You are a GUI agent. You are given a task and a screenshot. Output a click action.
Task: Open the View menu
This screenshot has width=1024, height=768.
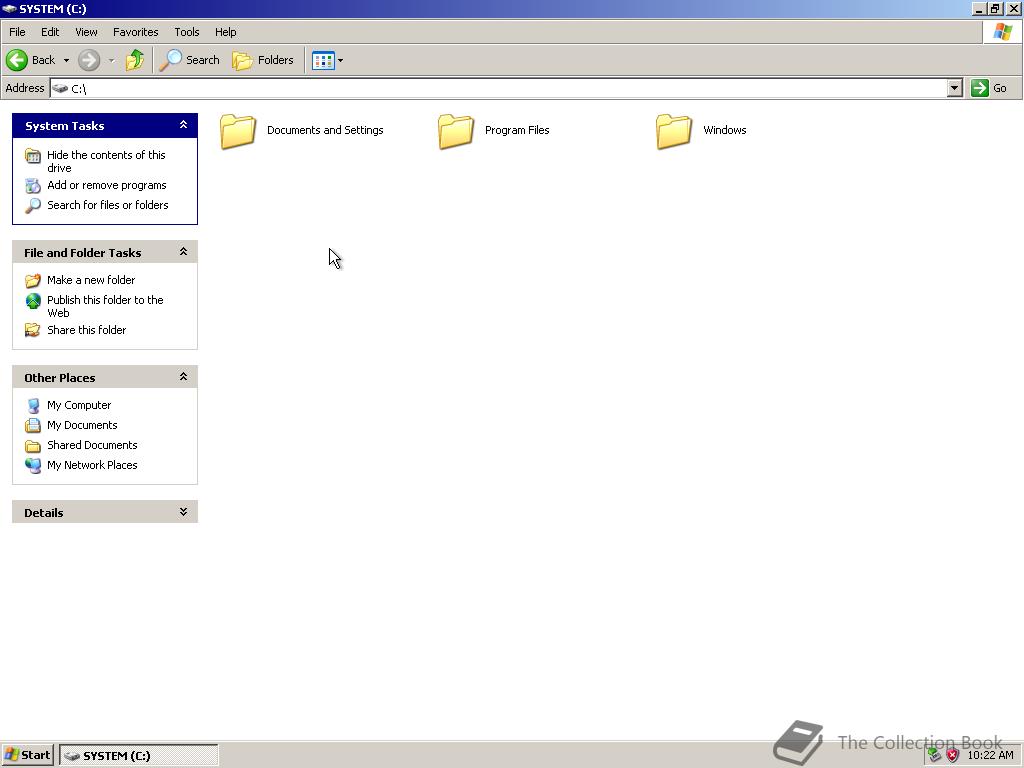[86, 32]
